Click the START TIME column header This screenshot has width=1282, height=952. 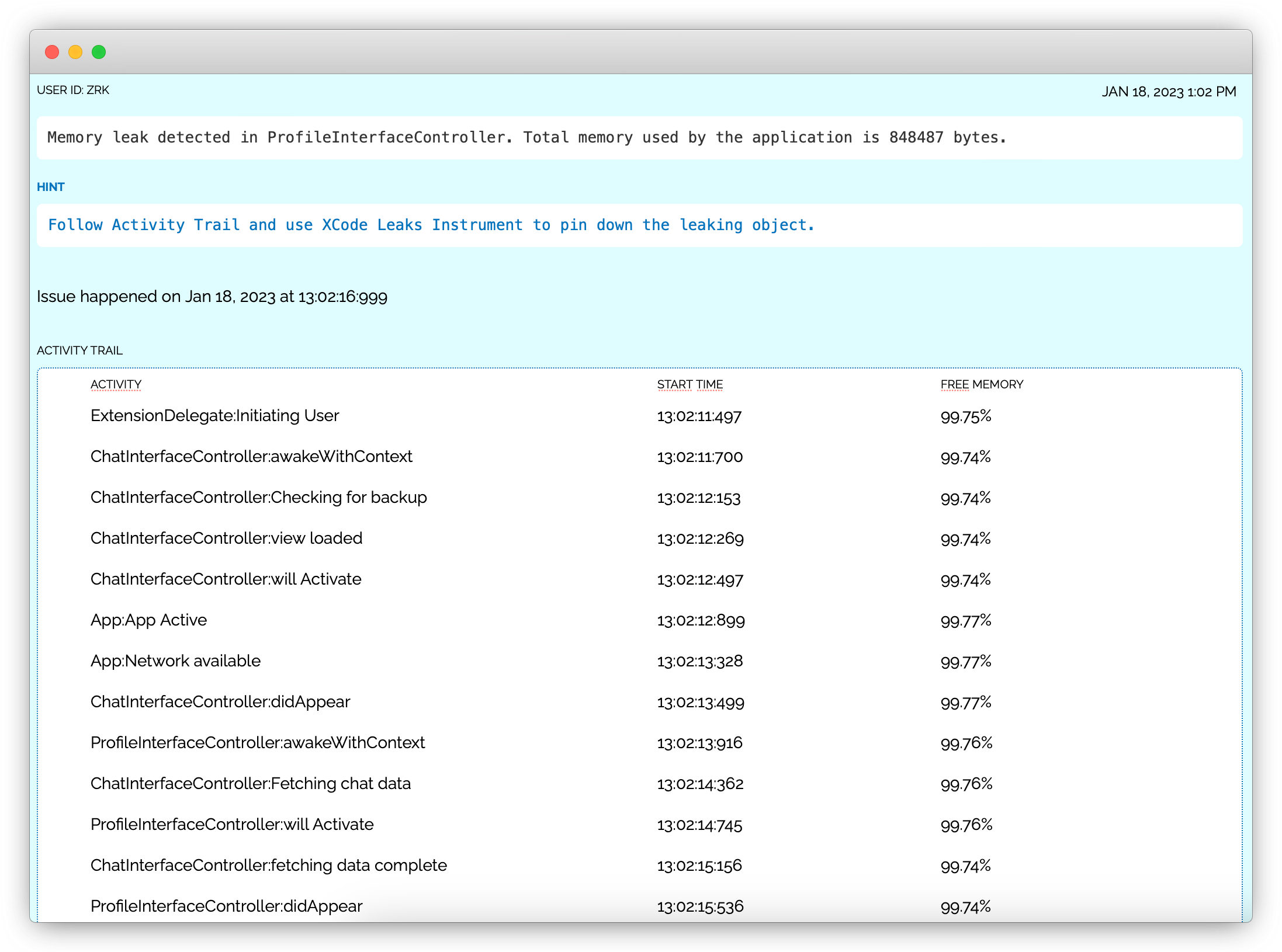click(x=689, y=384)
